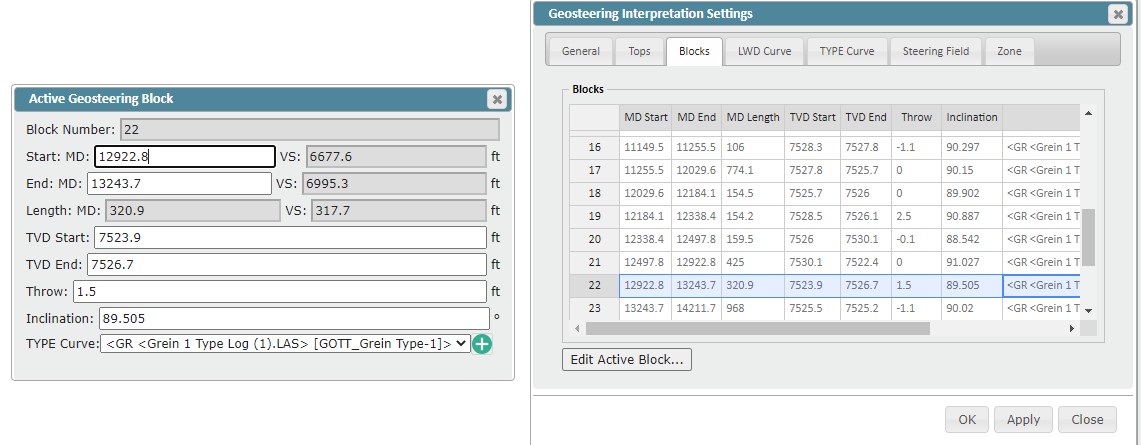This screenshot has height=445, width=1141.
Task: Click the Start MD input field
Action: tap(185, 156)
